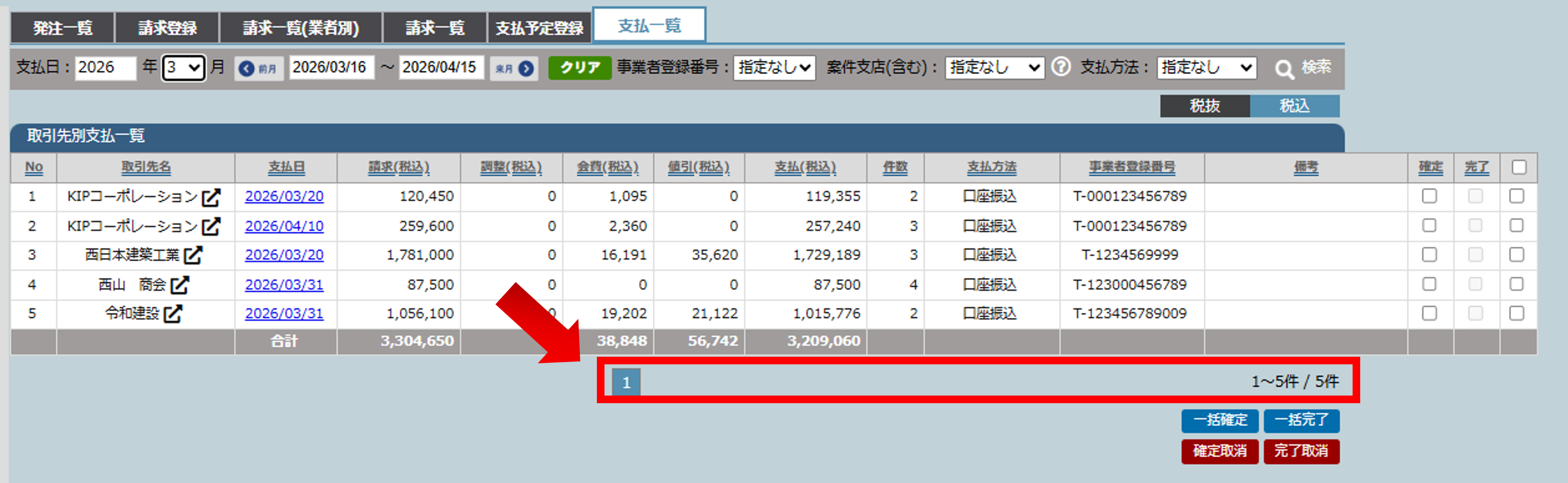Image resolution: width=1568 pixels, height=483 pixels.
Task: Click external link icon in row 2 KIPコーポレーション
Action: click(211, 226)
